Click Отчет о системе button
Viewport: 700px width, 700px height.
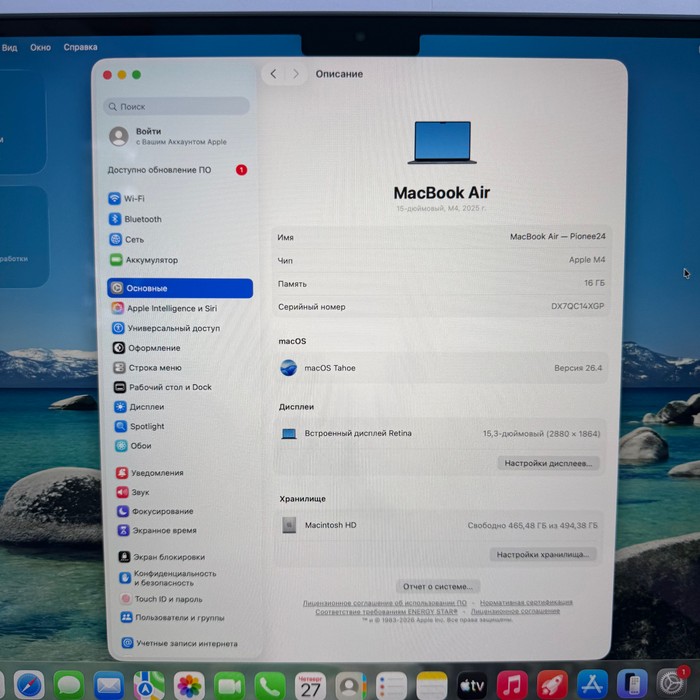pyautogui.click(x=438, y=586)
